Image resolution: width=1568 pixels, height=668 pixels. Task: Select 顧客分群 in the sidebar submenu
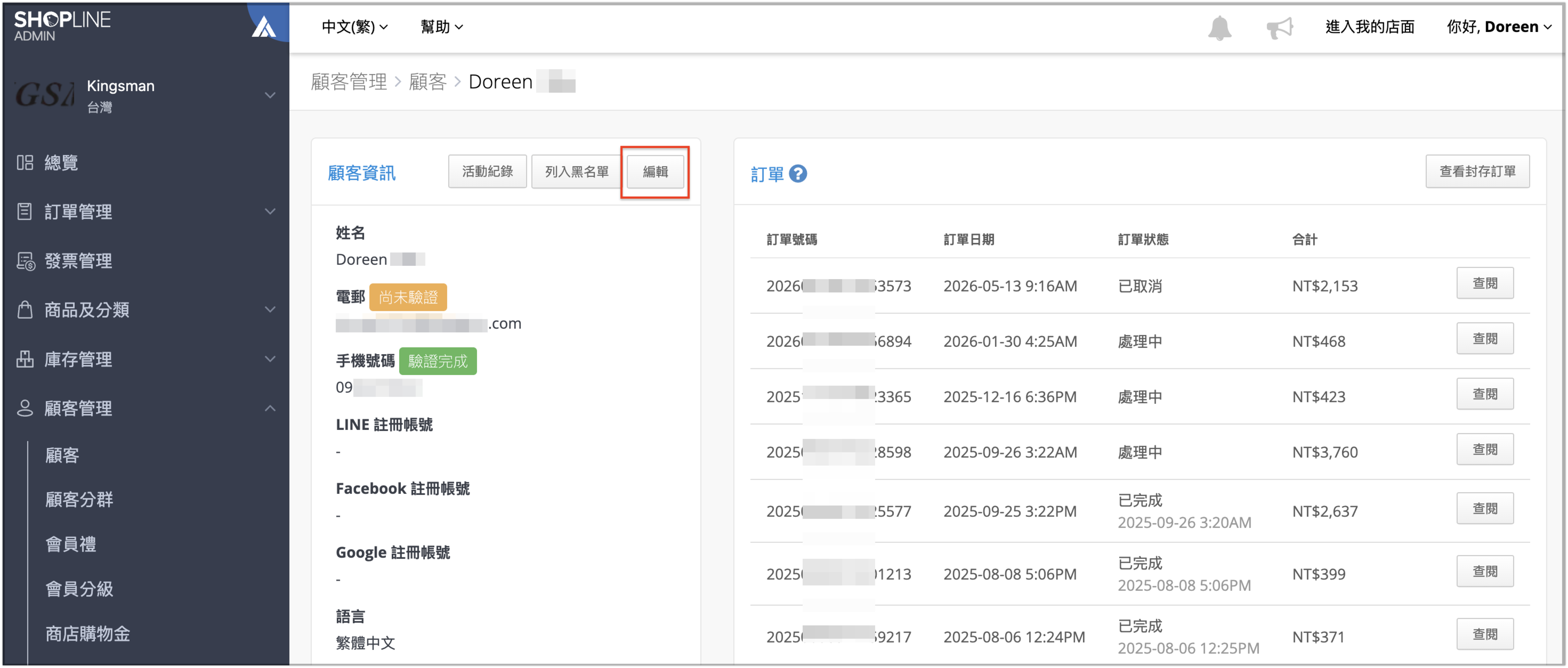pos(79,499)
